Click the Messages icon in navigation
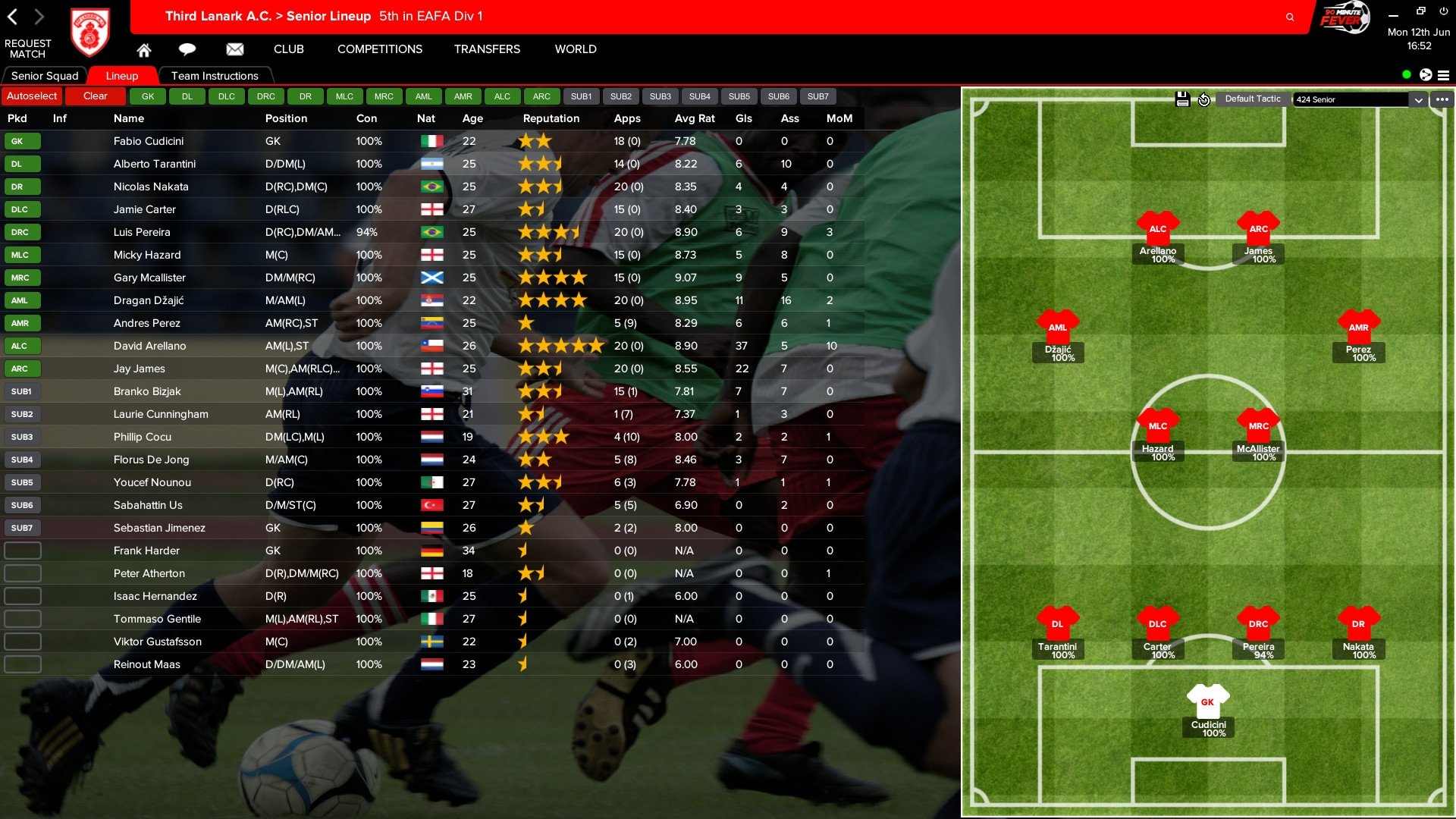The image size is (1456, 819). click(234, 48)
